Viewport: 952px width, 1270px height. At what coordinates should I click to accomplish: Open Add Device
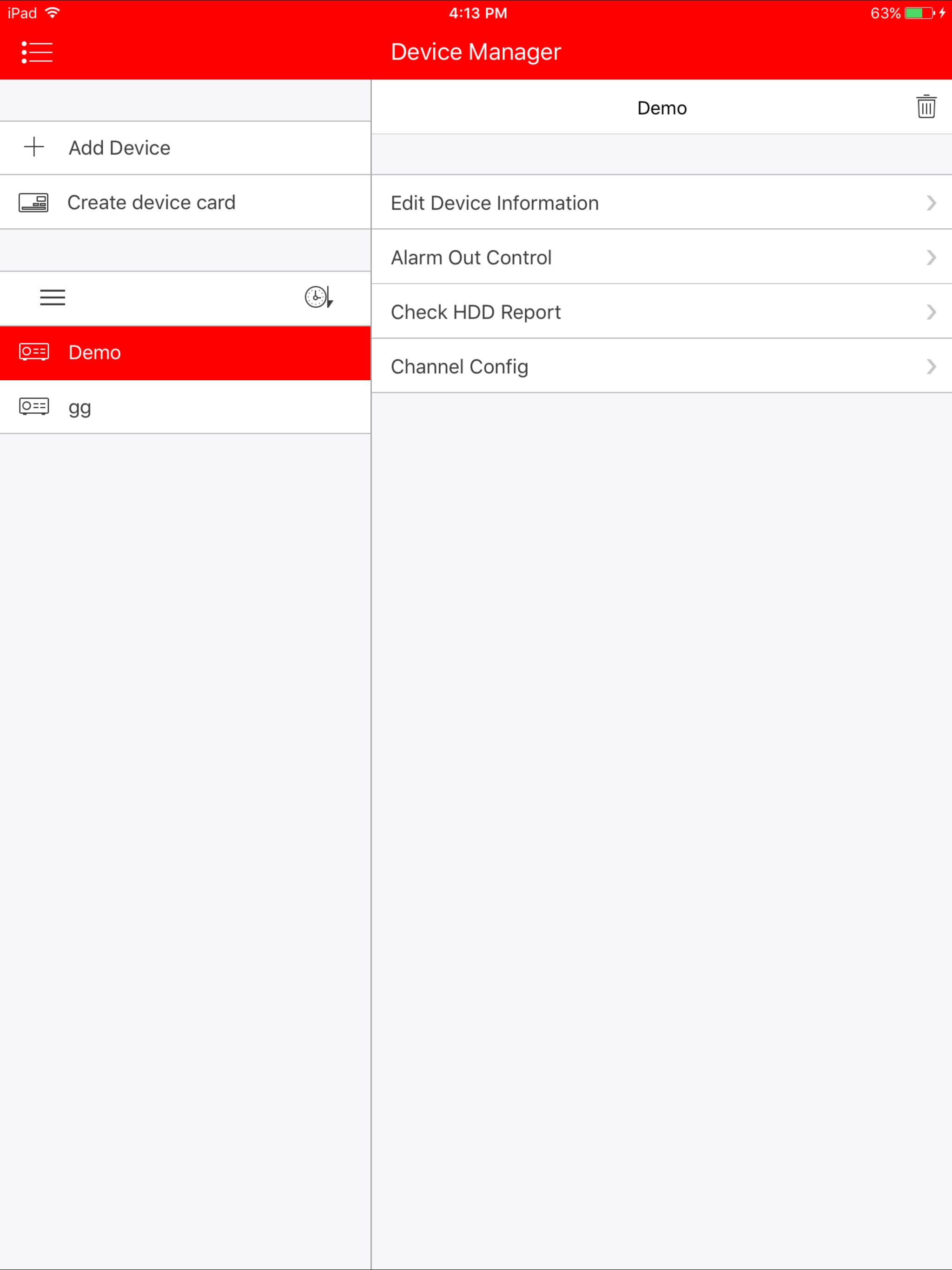pos(119,148)
